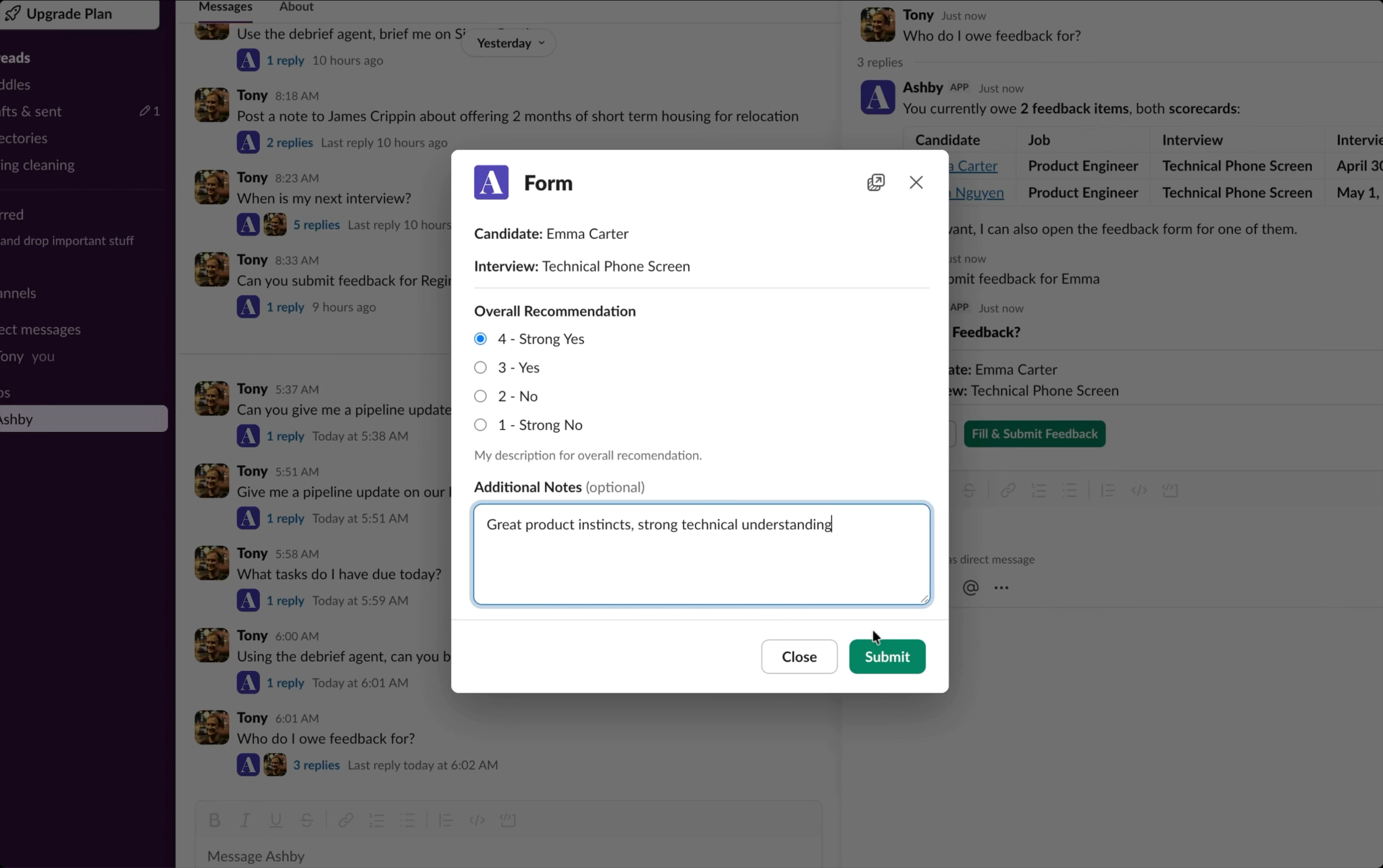Click Fill & Submit Feedback button in thread
This screenshot has height=868, width=1383.
tap(1035, 434)
